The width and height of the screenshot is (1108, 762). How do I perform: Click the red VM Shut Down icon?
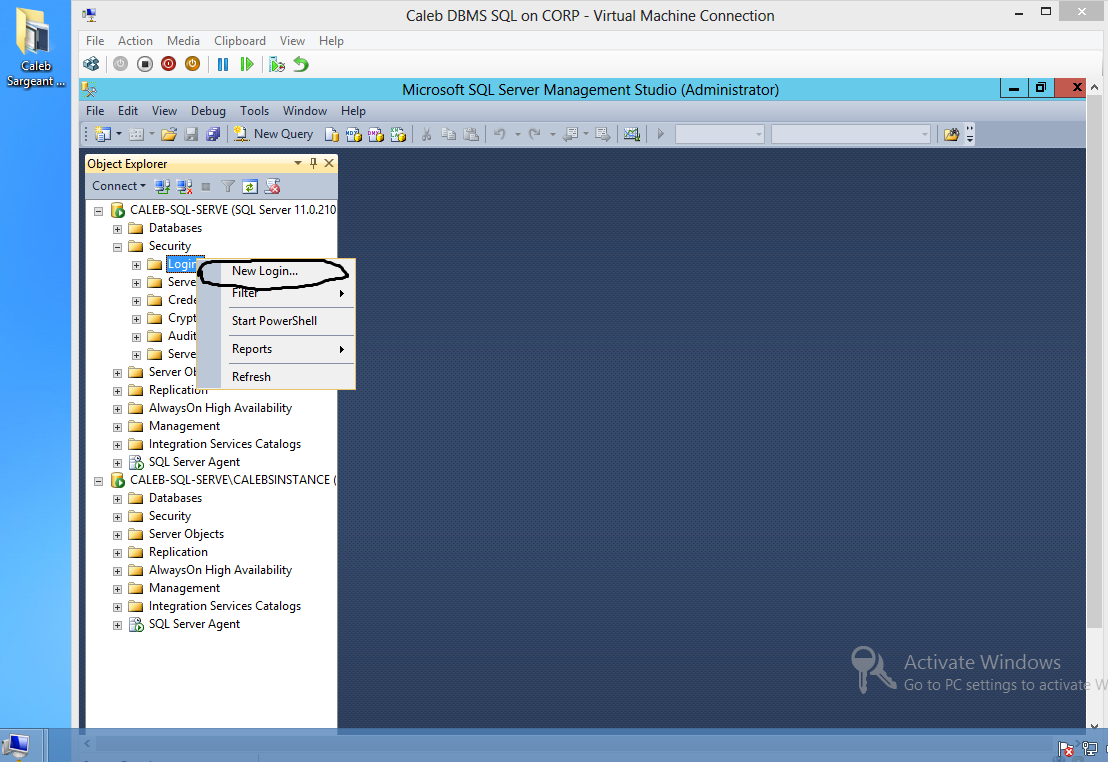(x=168, y=64)
